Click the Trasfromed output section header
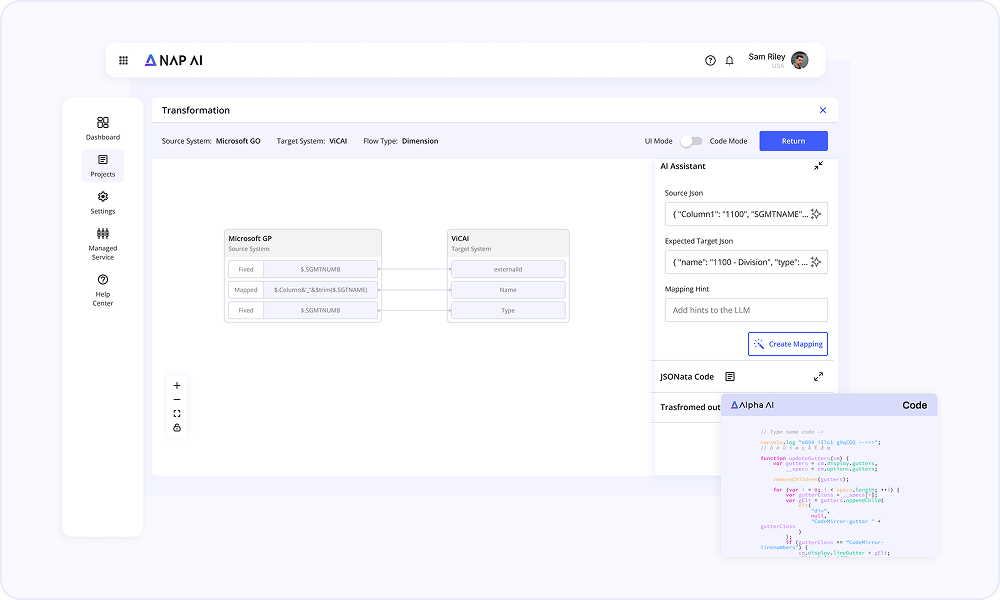This screenshot has width=1000, height=600. 690,407
